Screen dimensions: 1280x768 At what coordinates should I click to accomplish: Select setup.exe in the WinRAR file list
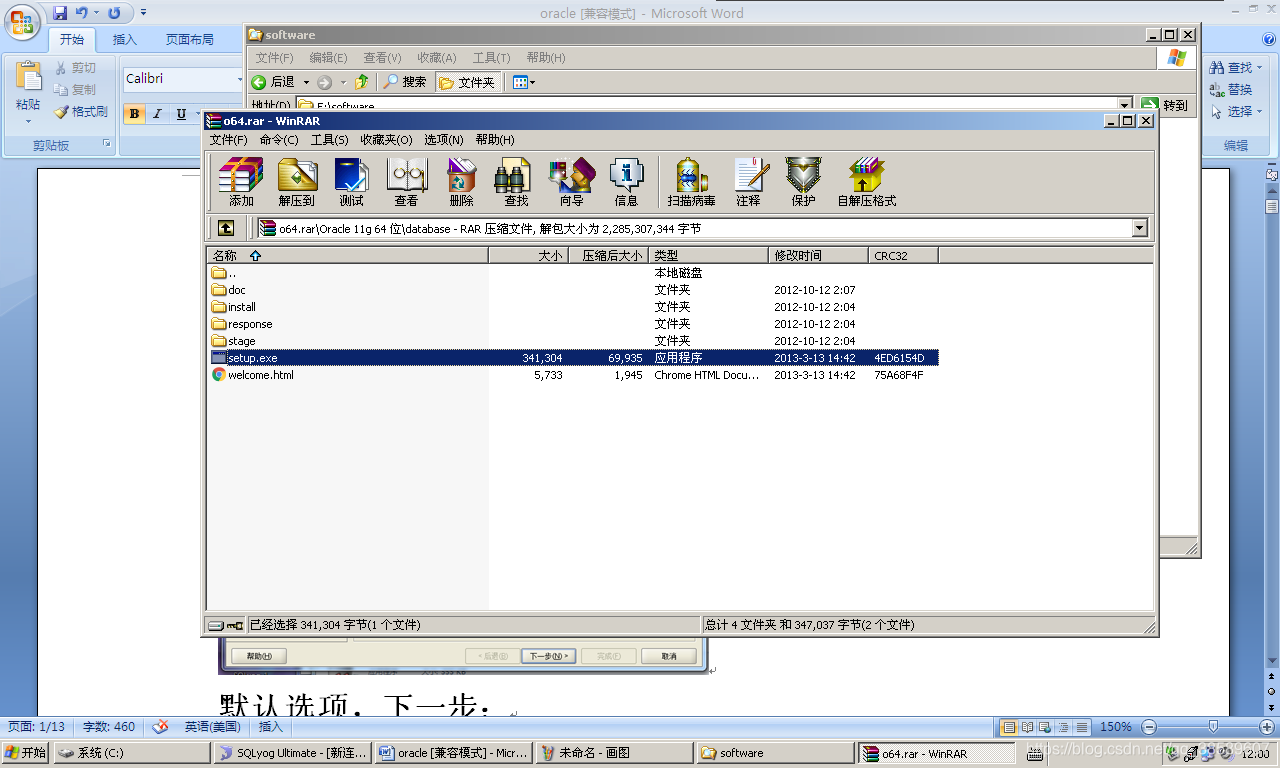pos(572,358)
